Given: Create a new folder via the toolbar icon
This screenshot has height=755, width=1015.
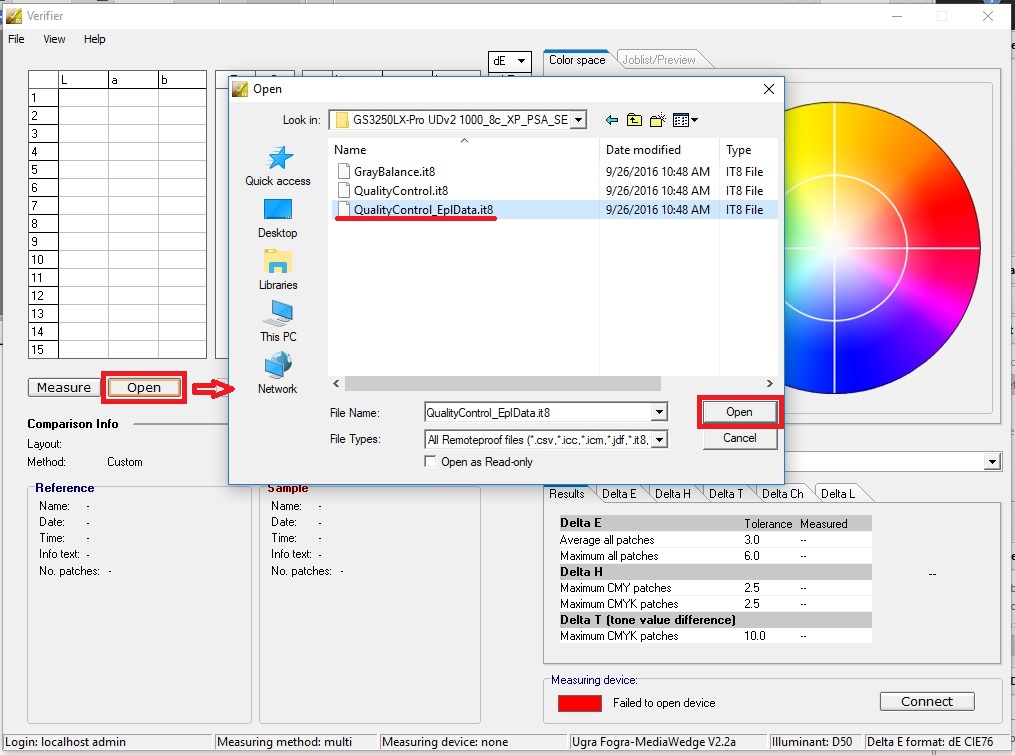Looking at the screenshot, I should pyautogui.click(x=658, y=120).
